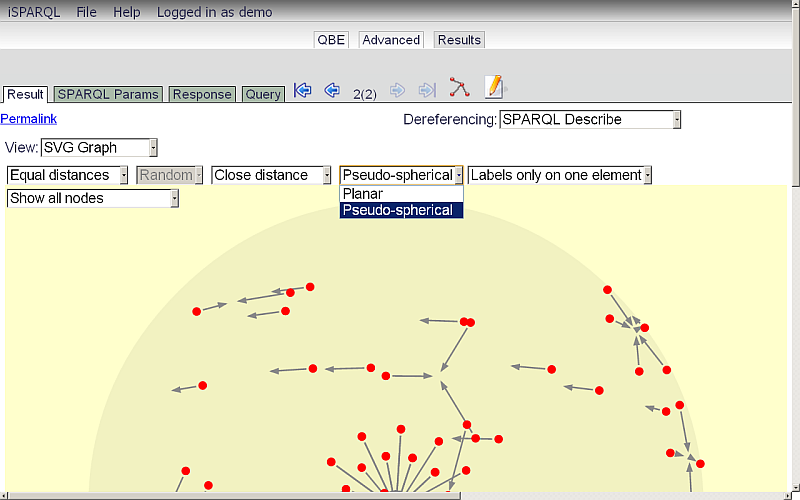The width and height of the screenshot is (800, 500).
Task: Click the disabled last page arrow
Action: [427, 91]
